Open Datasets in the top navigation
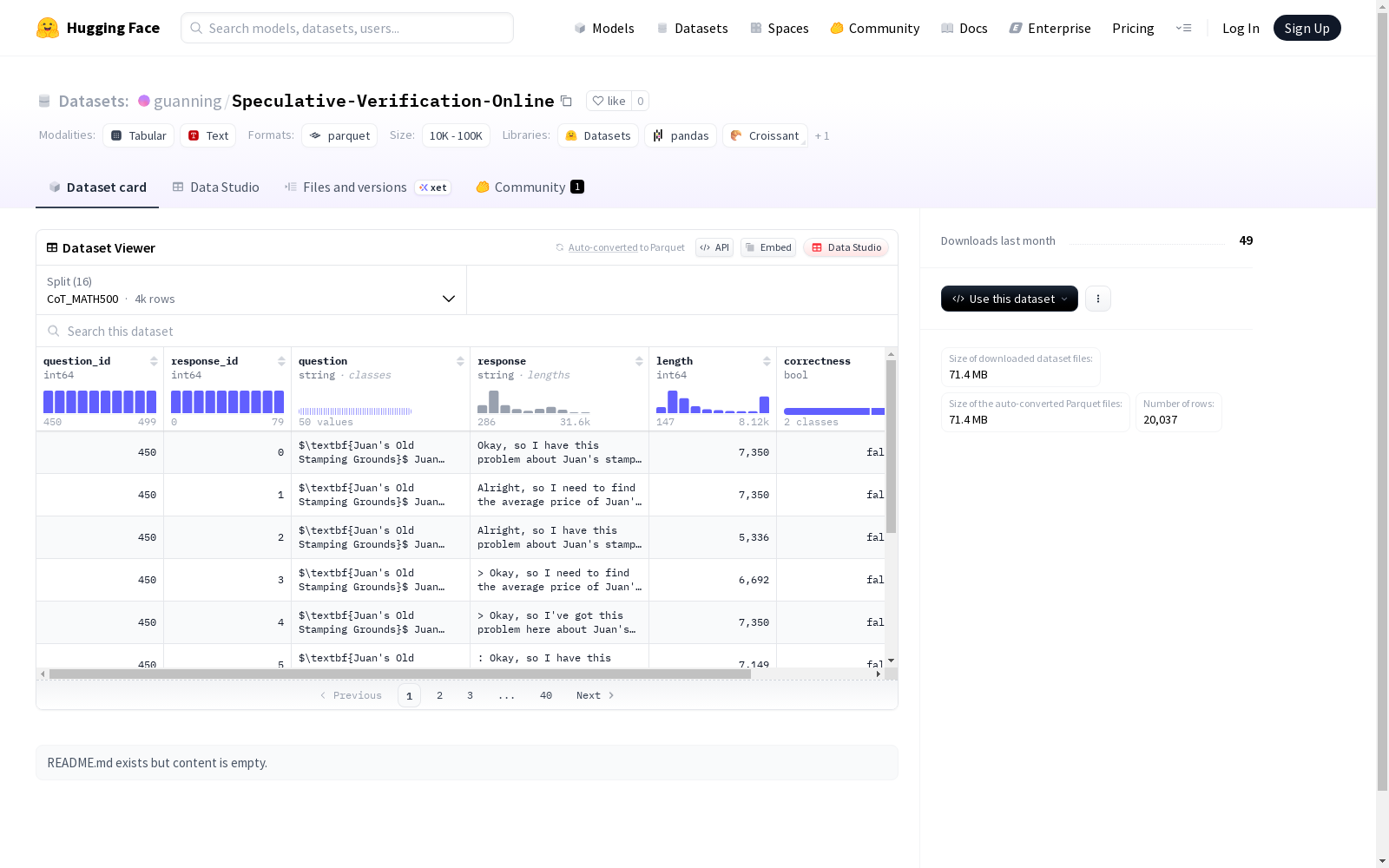The height and width of the screenshot is (868, 1389). 692,28
